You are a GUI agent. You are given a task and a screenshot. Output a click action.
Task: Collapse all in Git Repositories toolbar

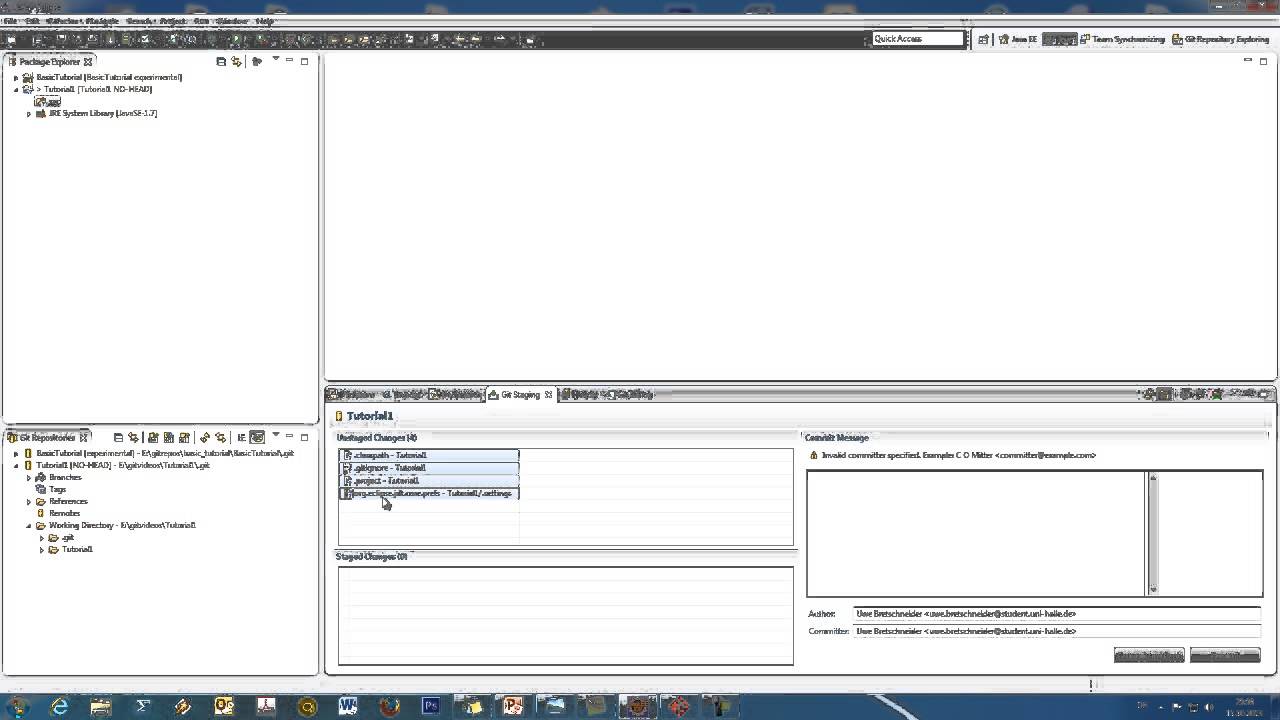(x=118, y=437)
